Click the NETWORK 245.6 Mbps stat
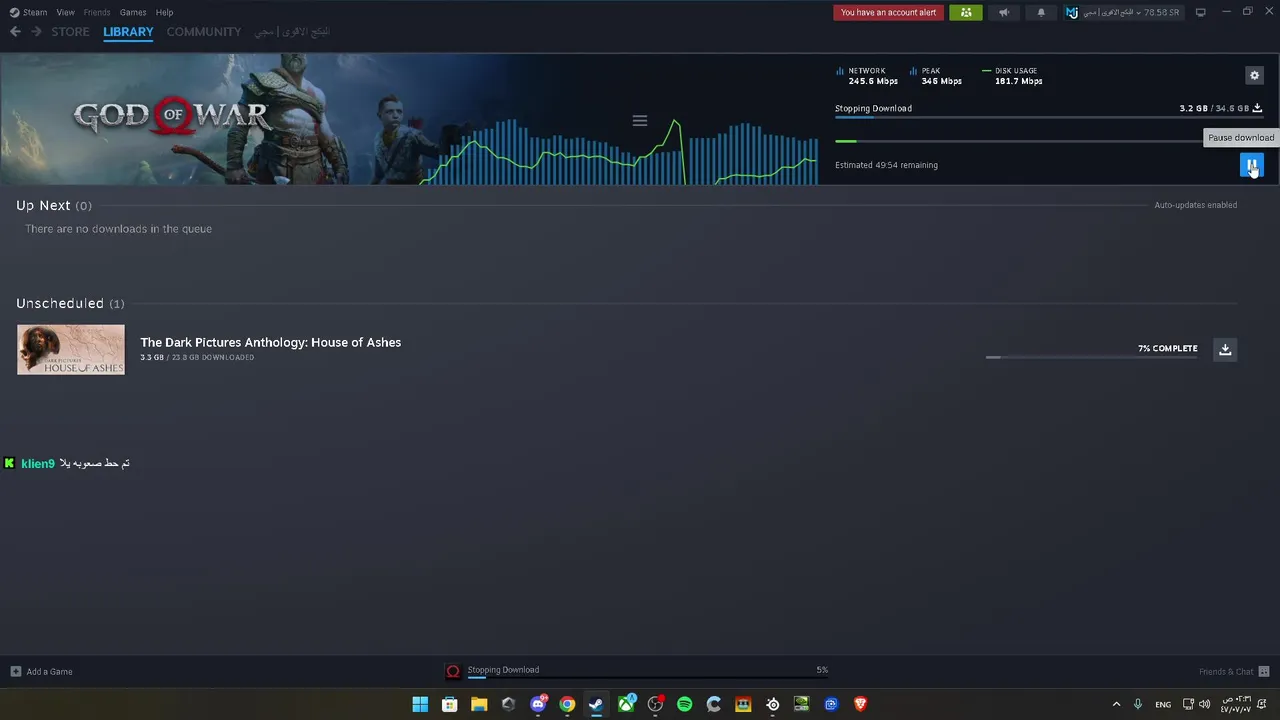 tap(867, 76)
